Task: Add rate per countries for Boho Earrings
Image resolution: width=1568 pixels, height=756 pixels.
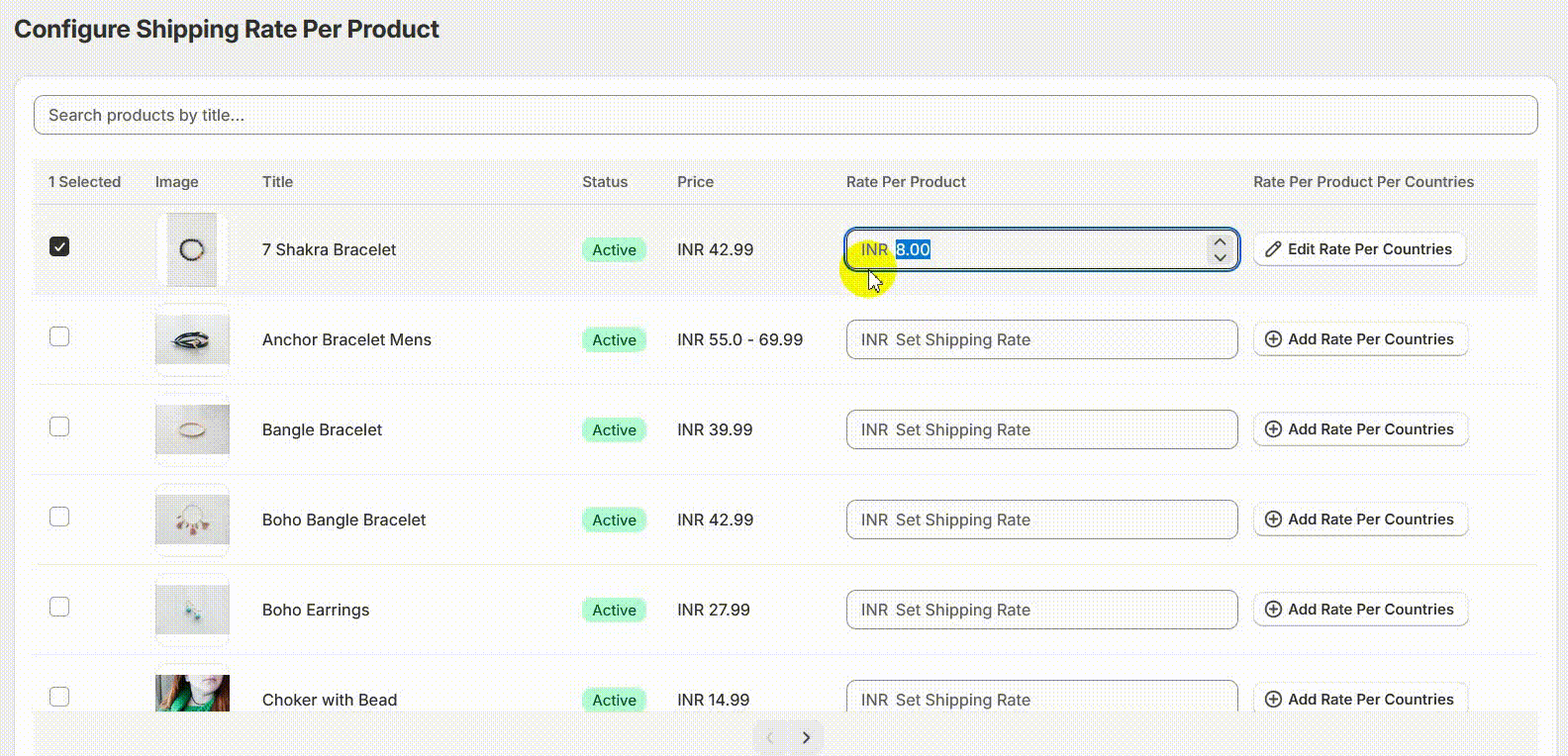Action: pyautogui.click(x=1360, y=610)
